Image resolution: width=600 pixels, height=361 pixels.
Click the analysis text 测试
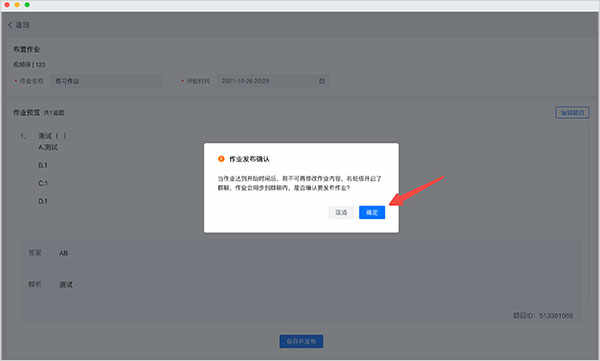[66, 284]
